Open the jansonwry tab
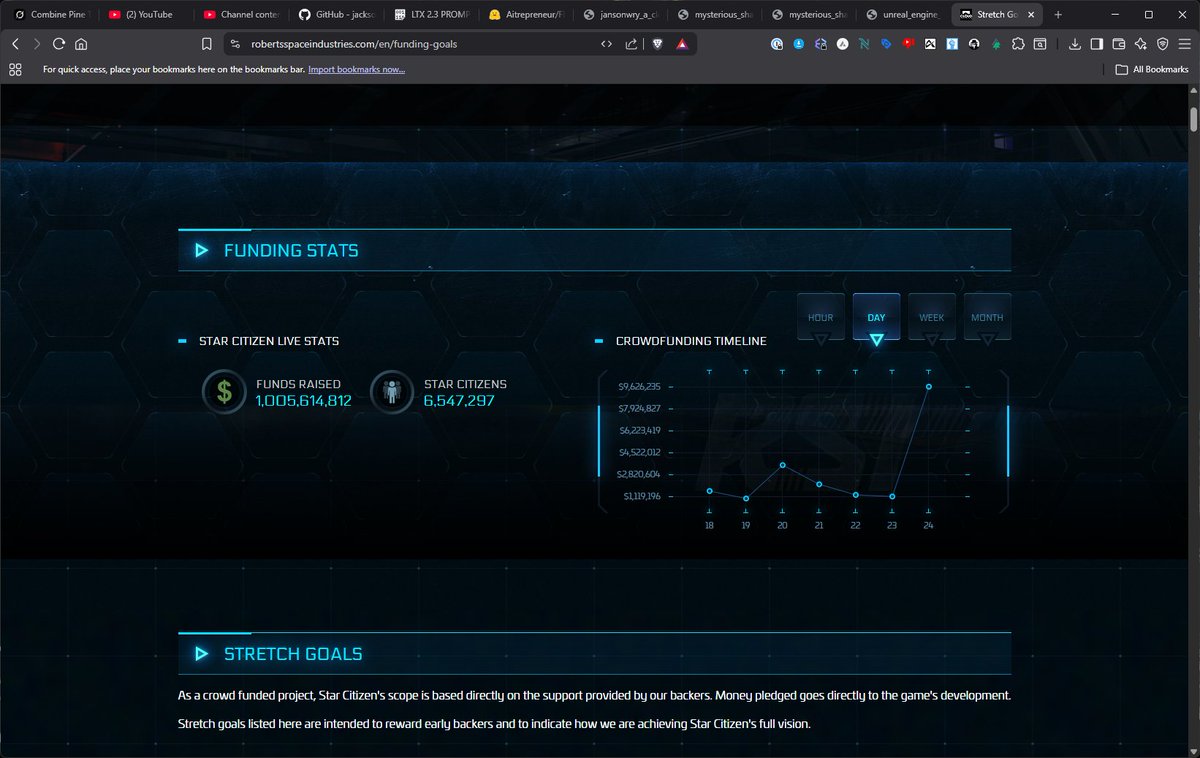The height and width of the screenshot is (758, 1200). tap(618, 14)
